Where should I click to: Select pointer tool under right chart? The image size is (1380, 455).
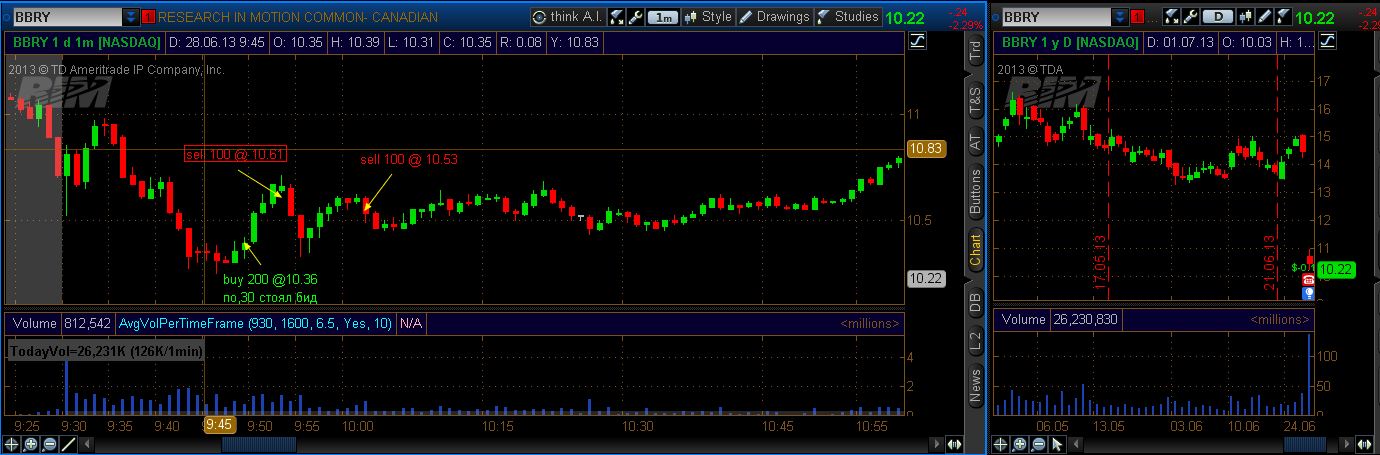1057,444
